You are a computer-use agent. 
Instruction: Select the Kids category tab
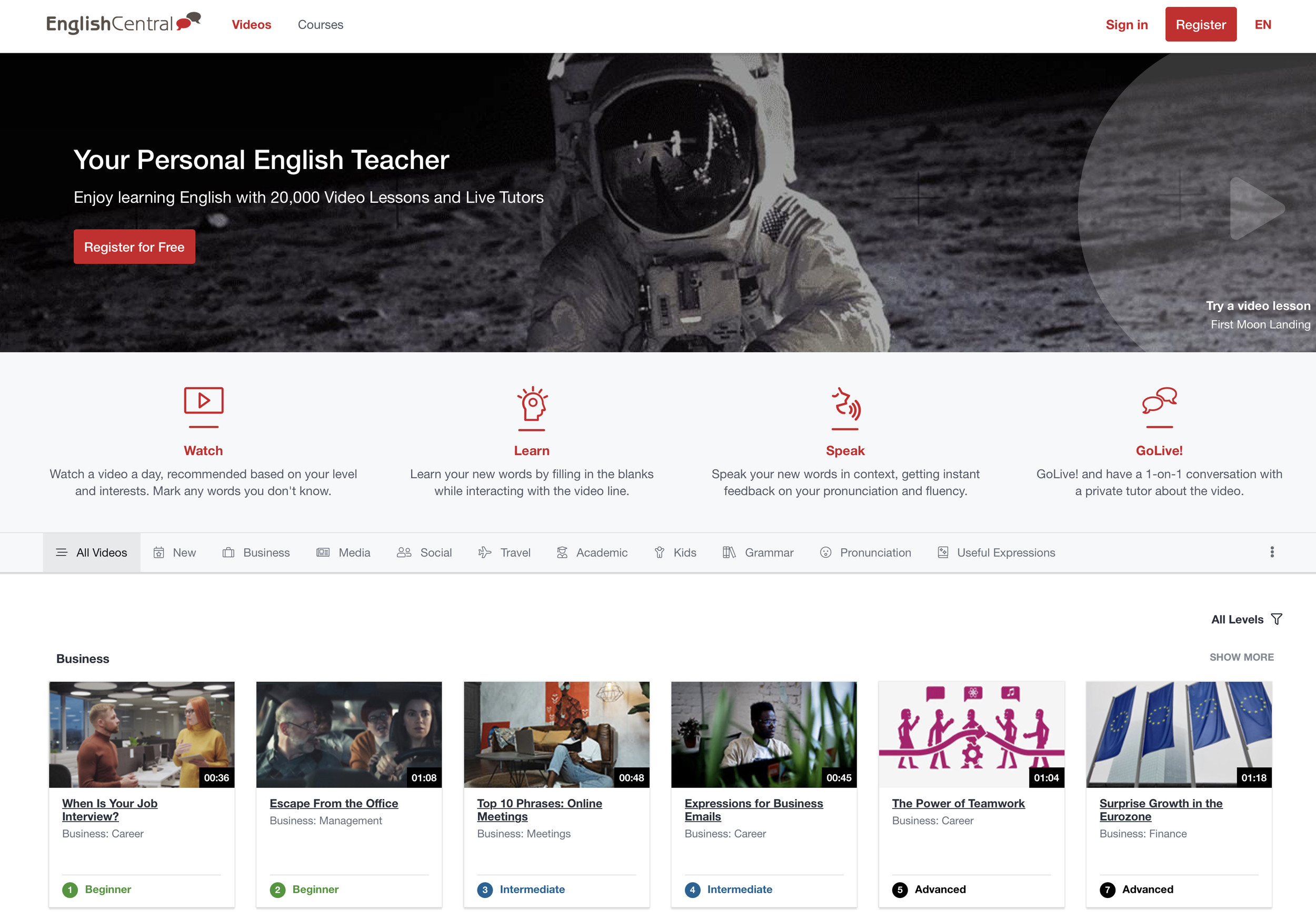coord(675,553)
